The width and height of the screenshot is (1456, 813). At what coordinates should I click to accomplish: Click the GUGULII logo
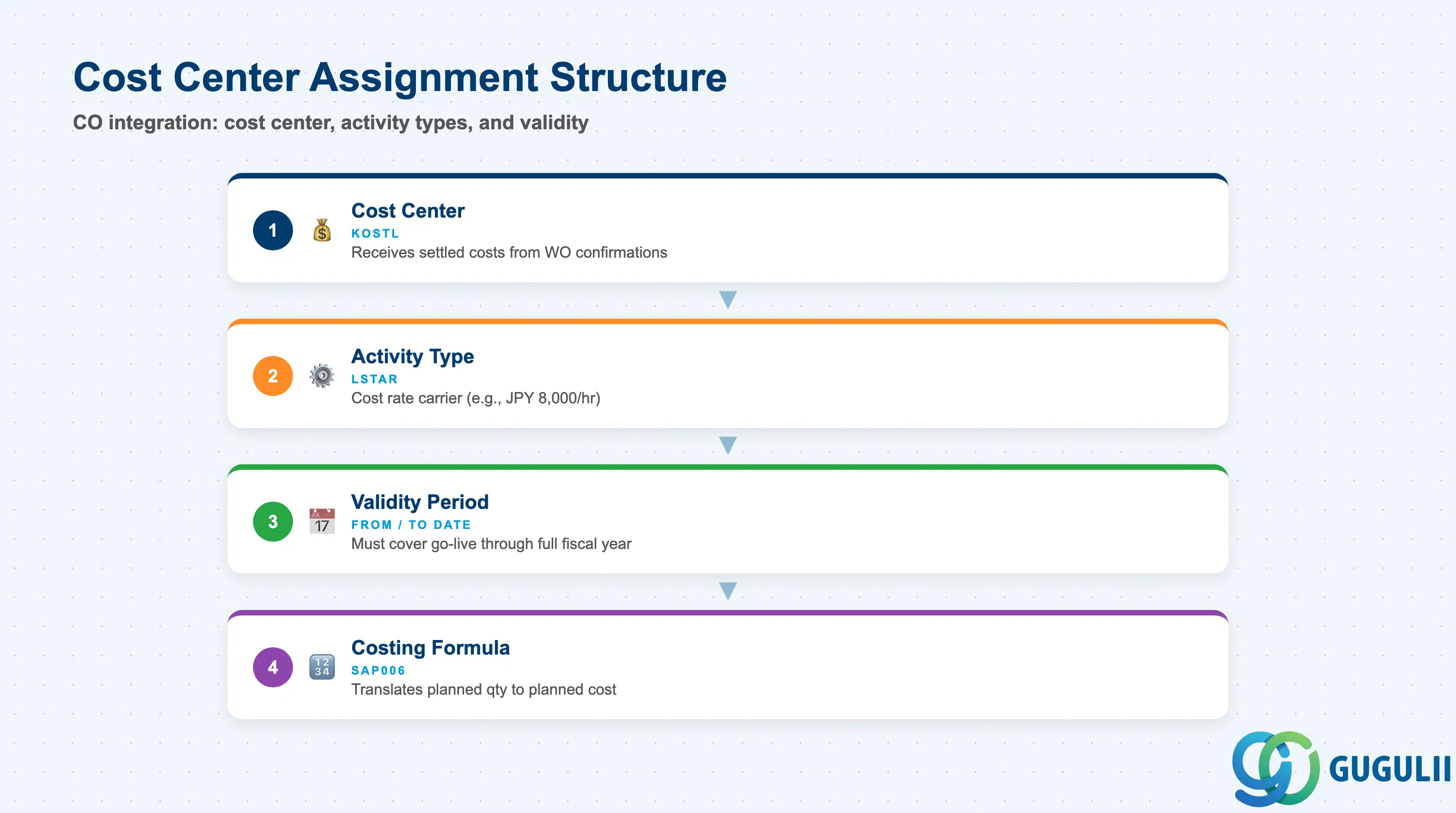[1341, 769]
